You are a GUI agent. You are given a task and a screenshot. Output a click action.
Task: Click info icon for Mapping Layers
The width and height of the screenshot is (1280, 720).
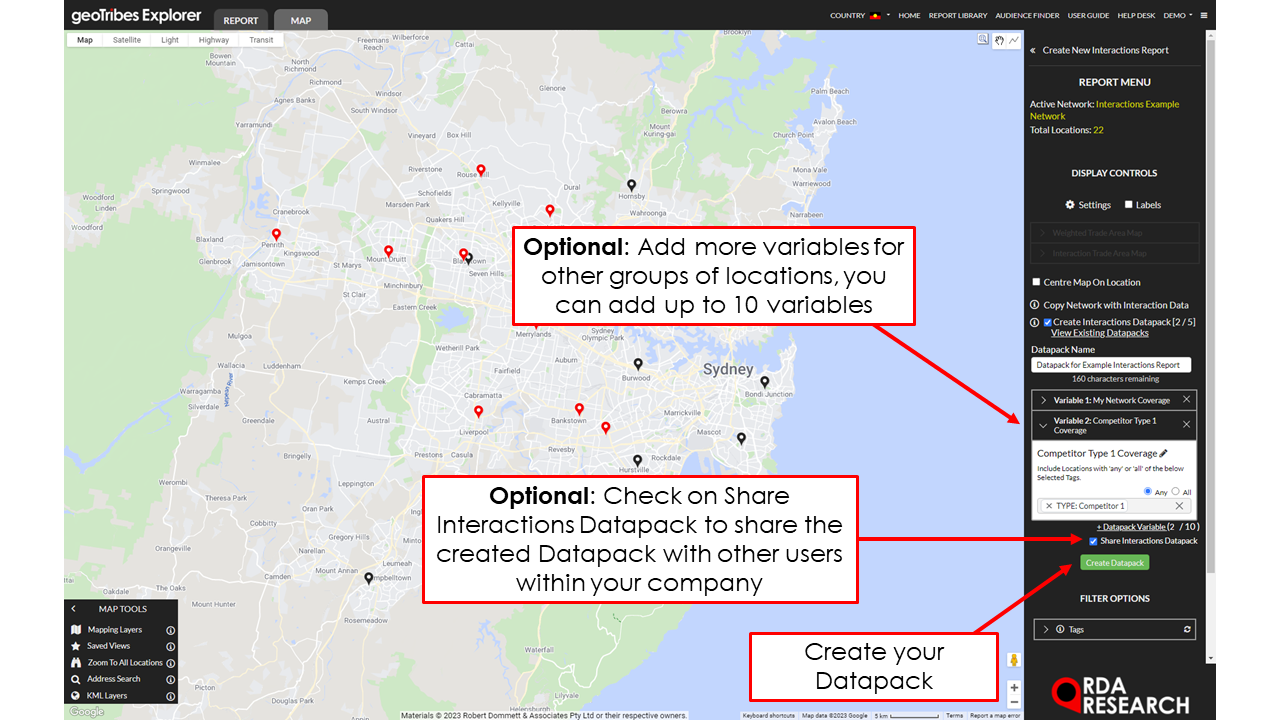[170, 630]
